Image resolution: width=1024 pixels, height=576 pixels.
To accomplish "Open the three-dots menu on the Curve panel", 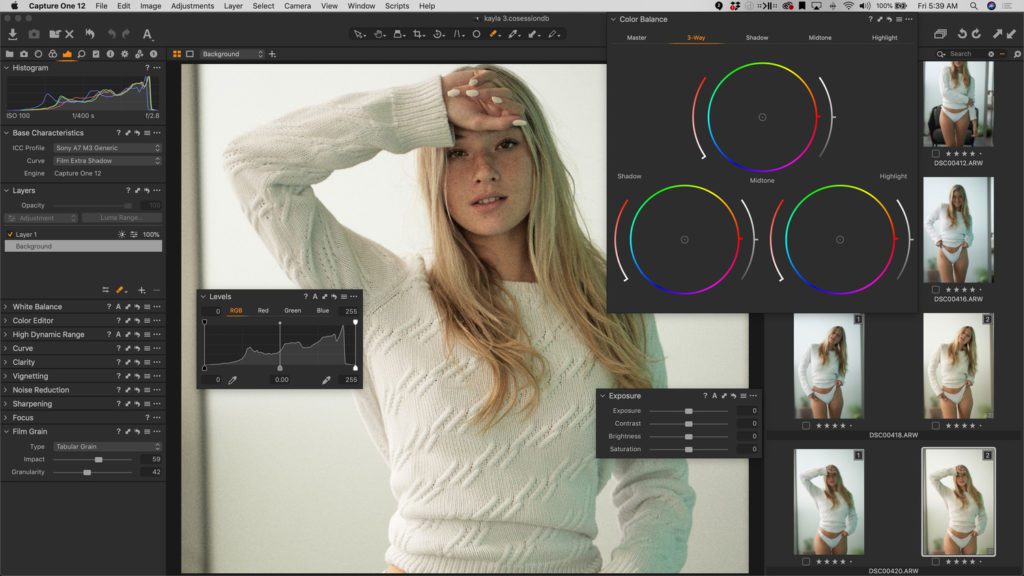I will click(x=157, y=349).
